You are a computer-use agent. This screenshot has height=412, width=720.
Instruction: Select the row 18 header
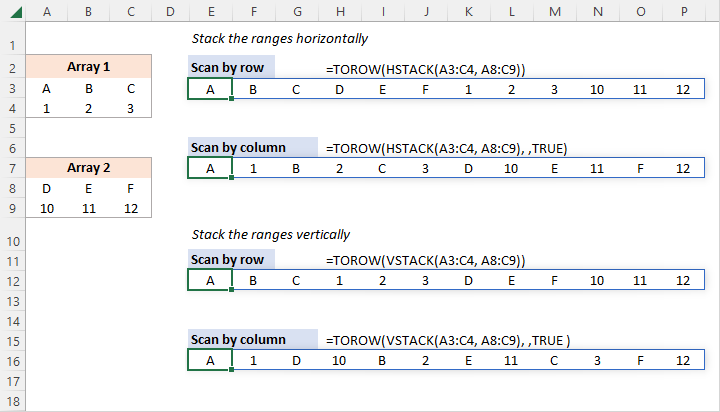11,403
